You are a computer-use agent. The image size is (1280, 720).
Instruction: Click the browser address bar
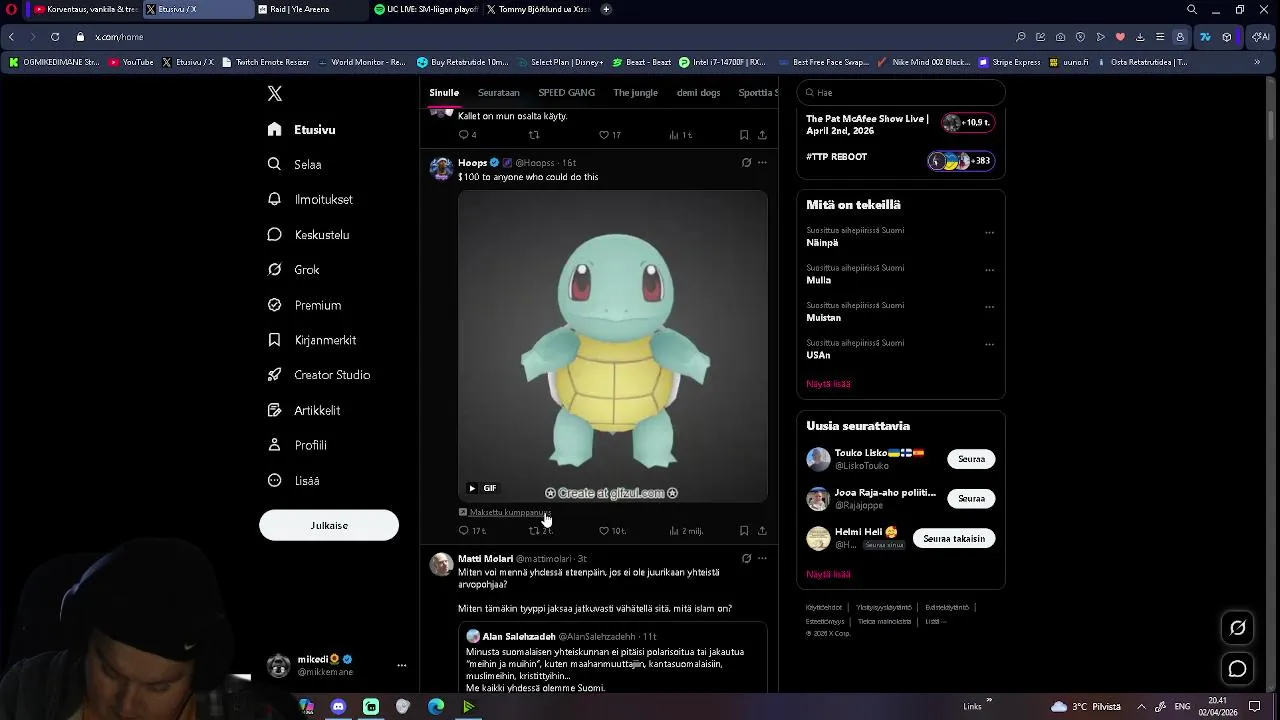click(x=540, y=37)
